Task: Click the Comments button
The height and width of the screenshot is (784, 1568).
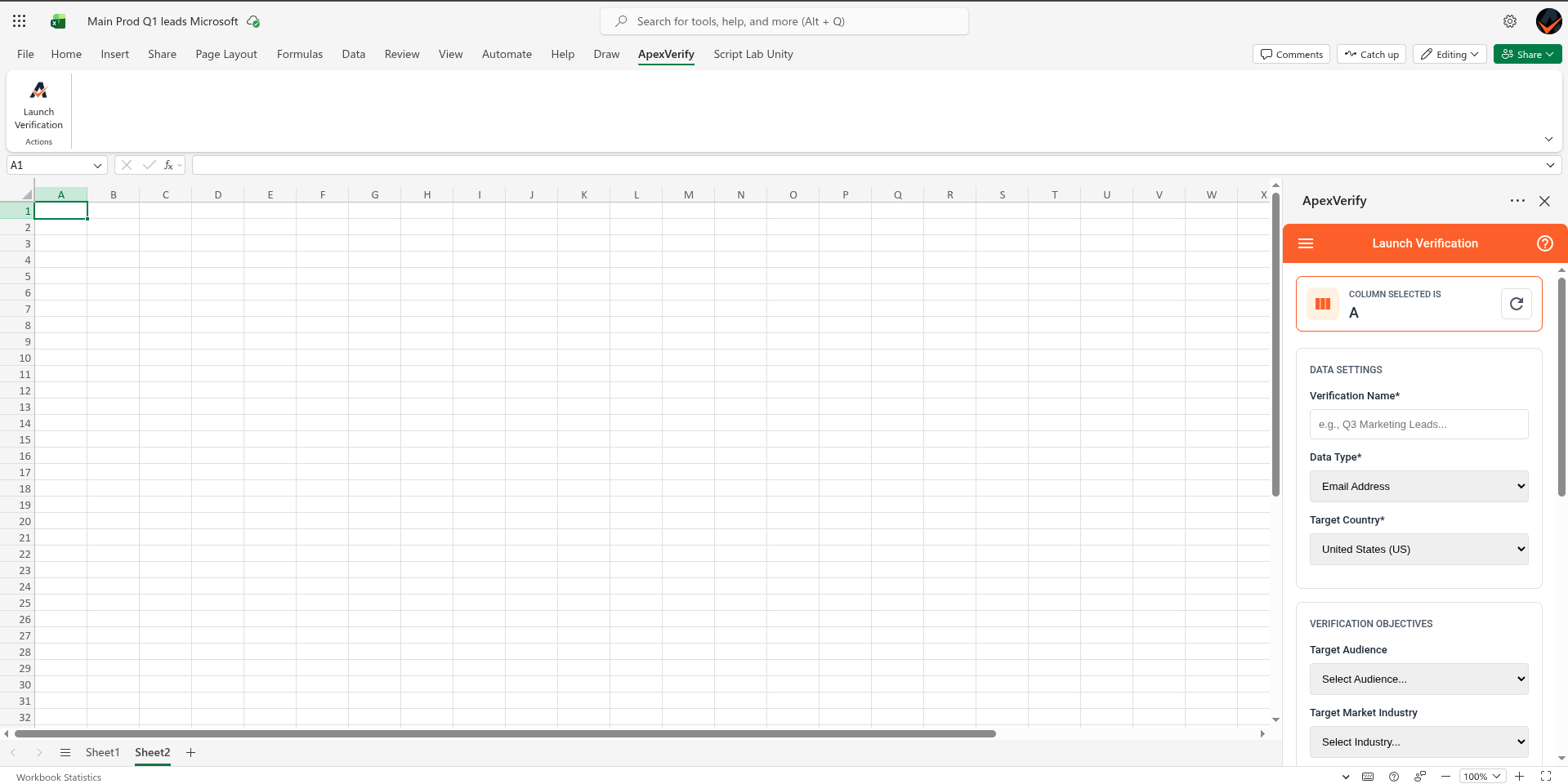Action: coord(1291,55)
